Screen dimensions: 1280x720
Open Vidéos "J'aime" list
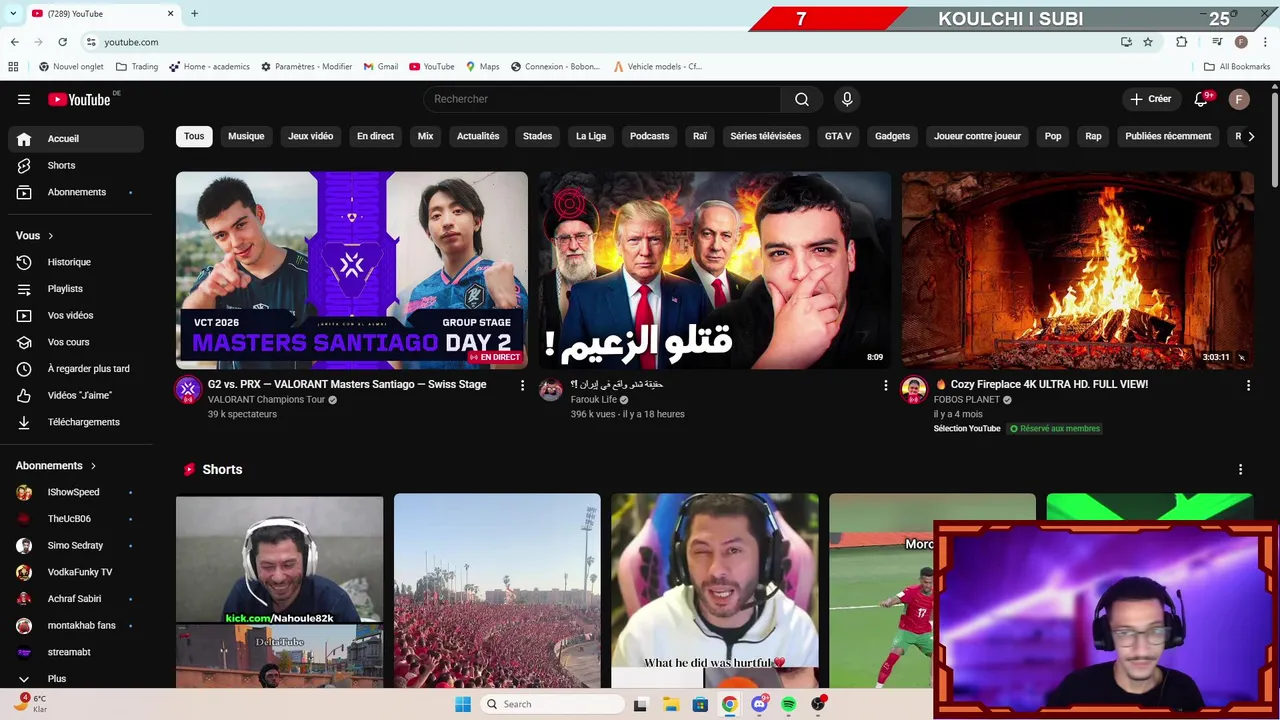point(76,395)
